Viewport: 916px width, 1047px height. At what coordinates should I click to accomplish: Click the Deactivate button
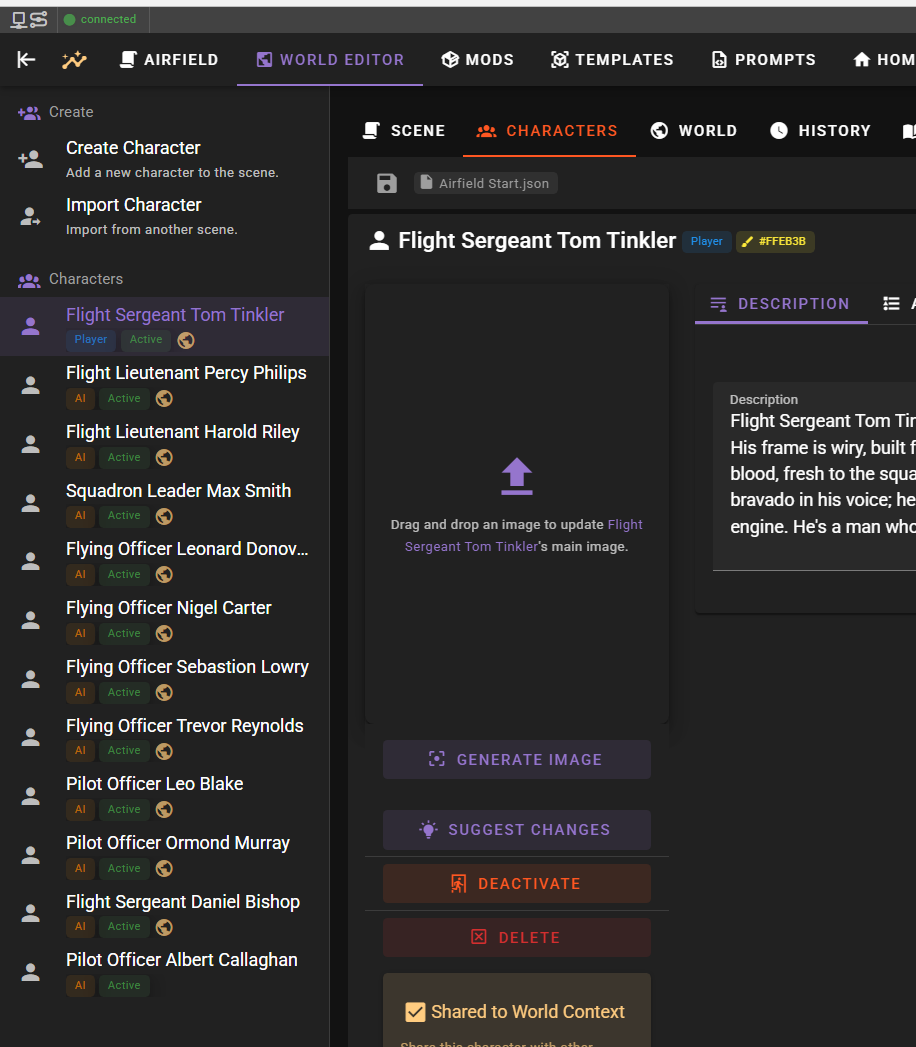[x=517, y=884]
